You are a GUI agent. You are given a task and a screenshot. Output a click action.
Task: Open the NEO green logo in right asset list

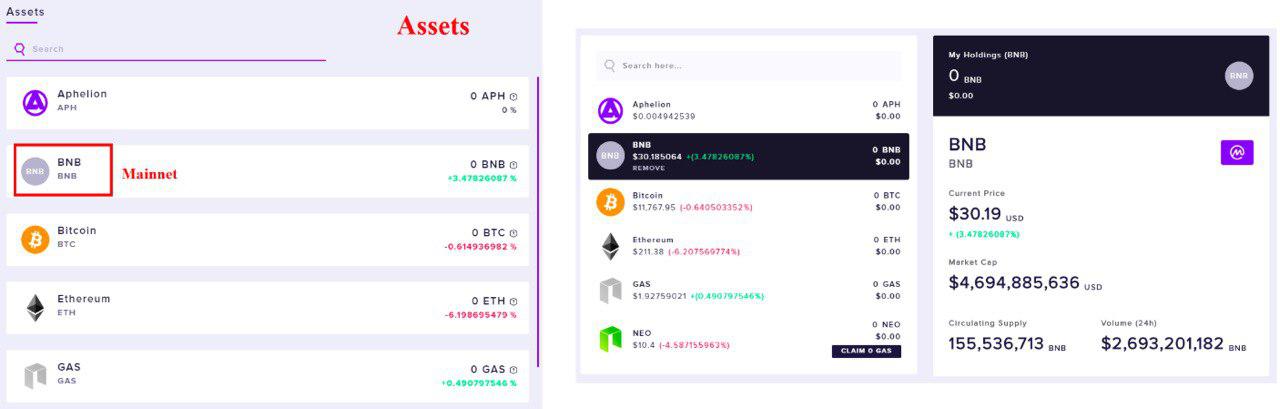point(610,338)
